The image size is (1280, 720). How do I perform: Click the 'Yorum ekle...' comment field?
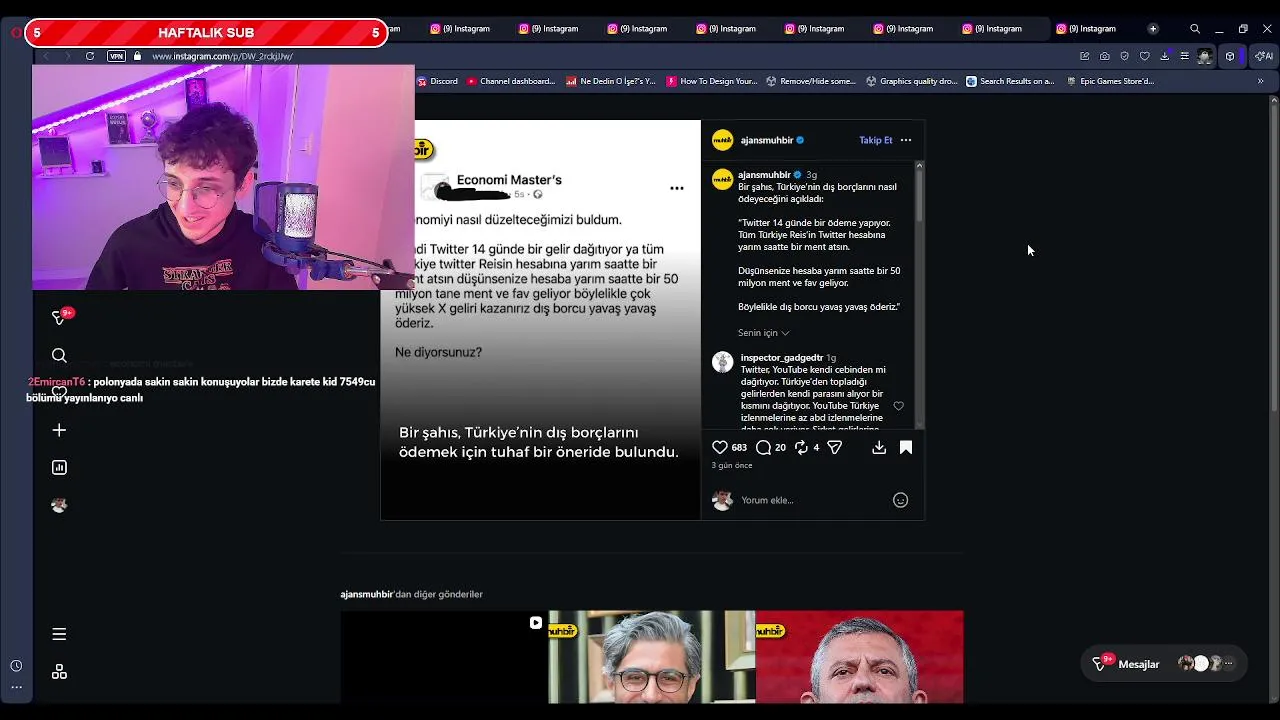[x=812, y=500]
